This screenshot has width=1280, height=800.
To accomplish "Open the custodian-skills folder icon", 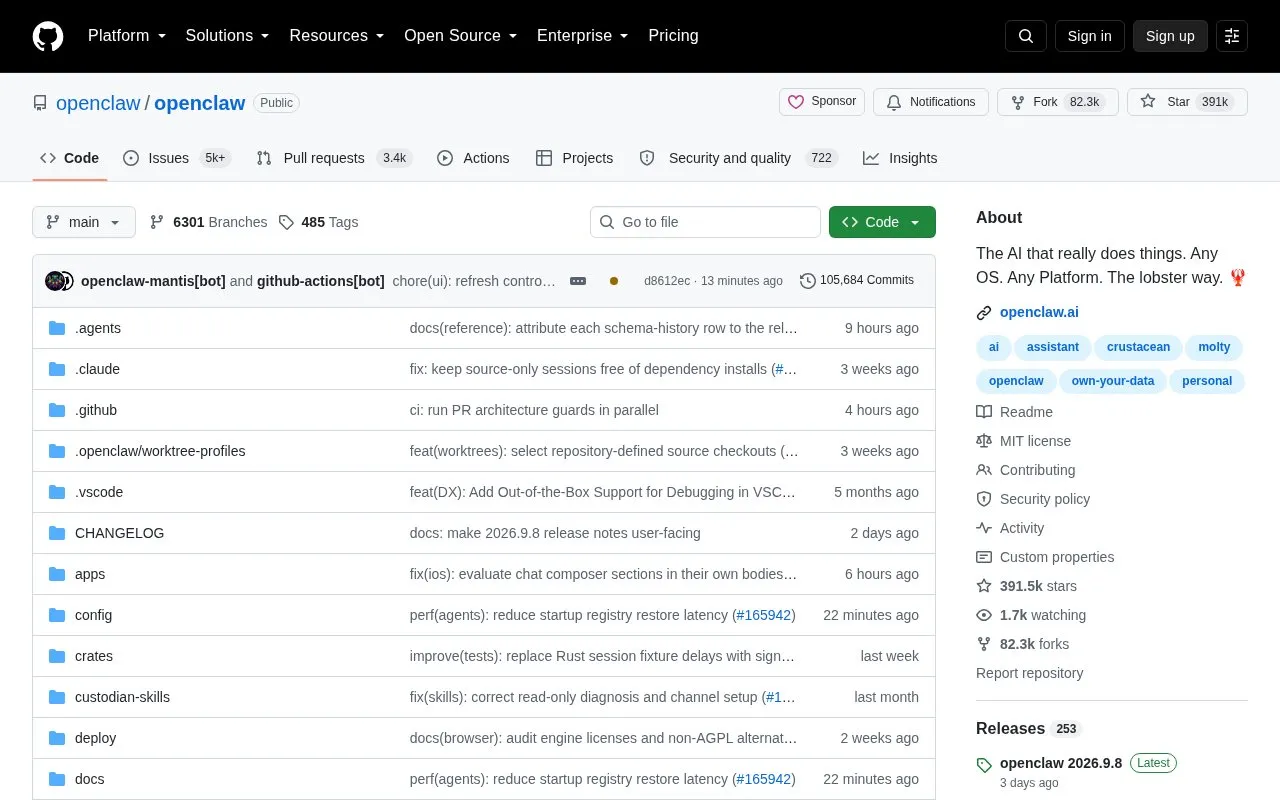I will tap(57, 697).
